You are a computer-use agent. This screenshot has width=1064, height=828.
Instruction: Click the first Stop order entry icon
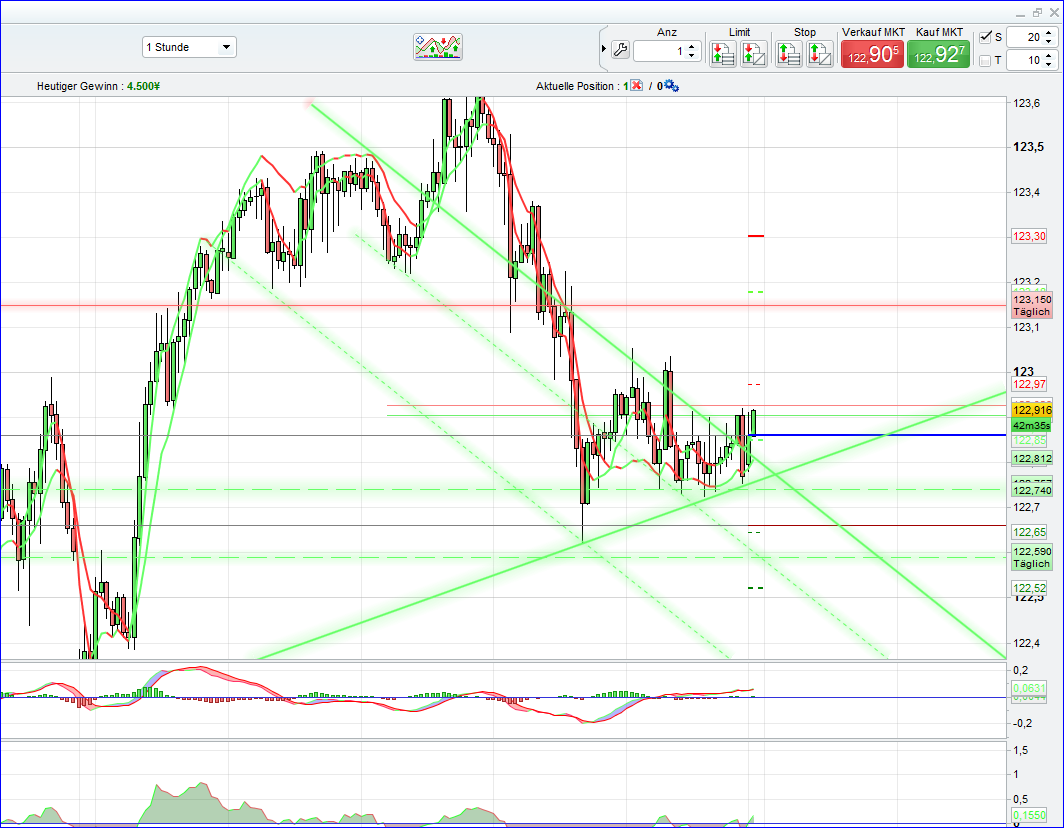(787, 52)
